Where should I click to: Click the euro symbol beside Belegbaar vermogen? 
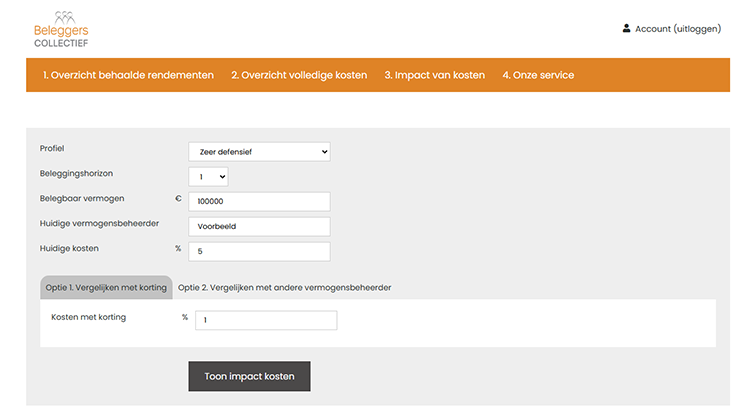coord(178,198)
